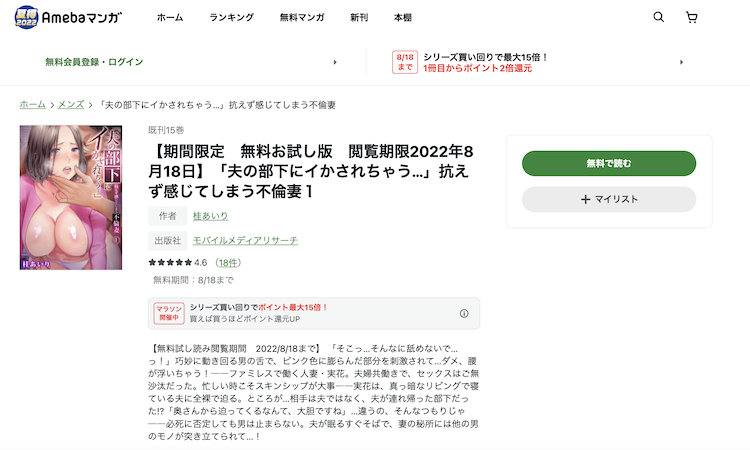This screenshot has height=450, width=750.
Task: Click the メンズ breadcrumb link
Action: tap(71, 104)
